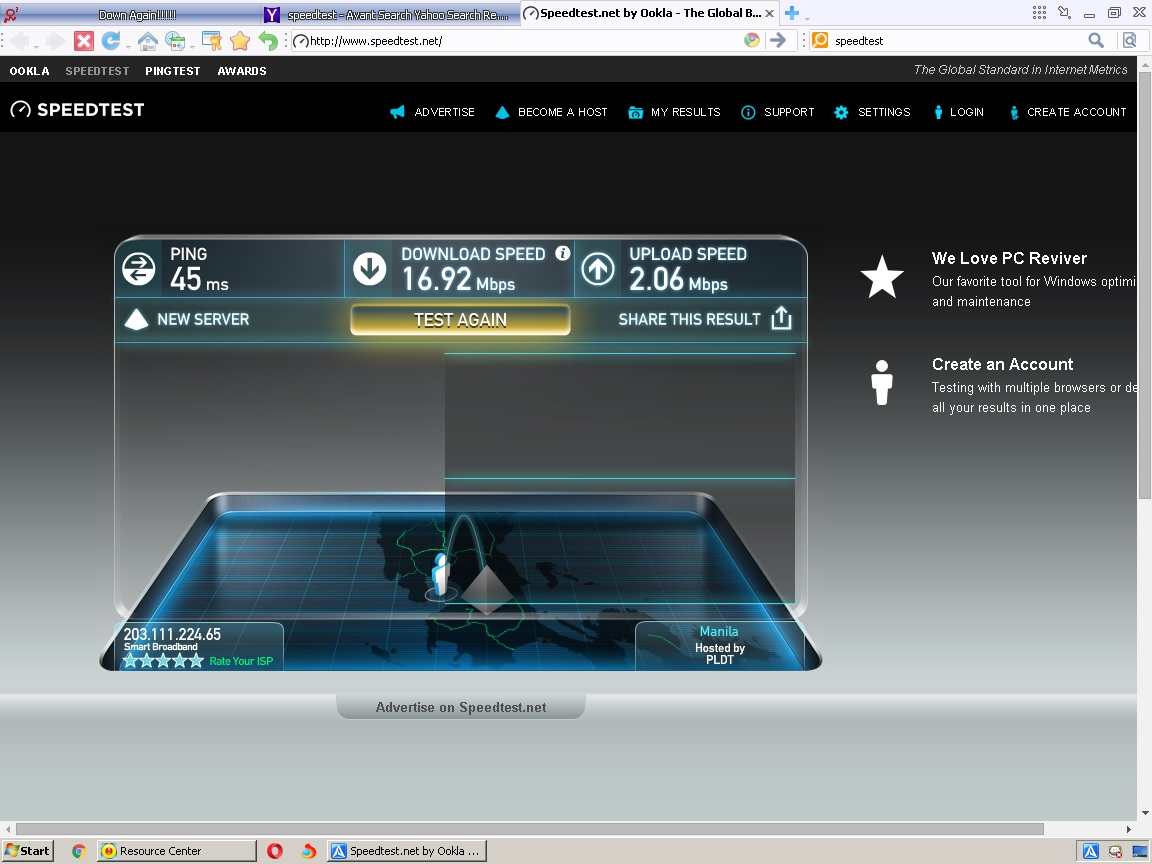The image size is (1152, 864).
Task: Open PINGTEST in the top menu
Action: point(172,71)
